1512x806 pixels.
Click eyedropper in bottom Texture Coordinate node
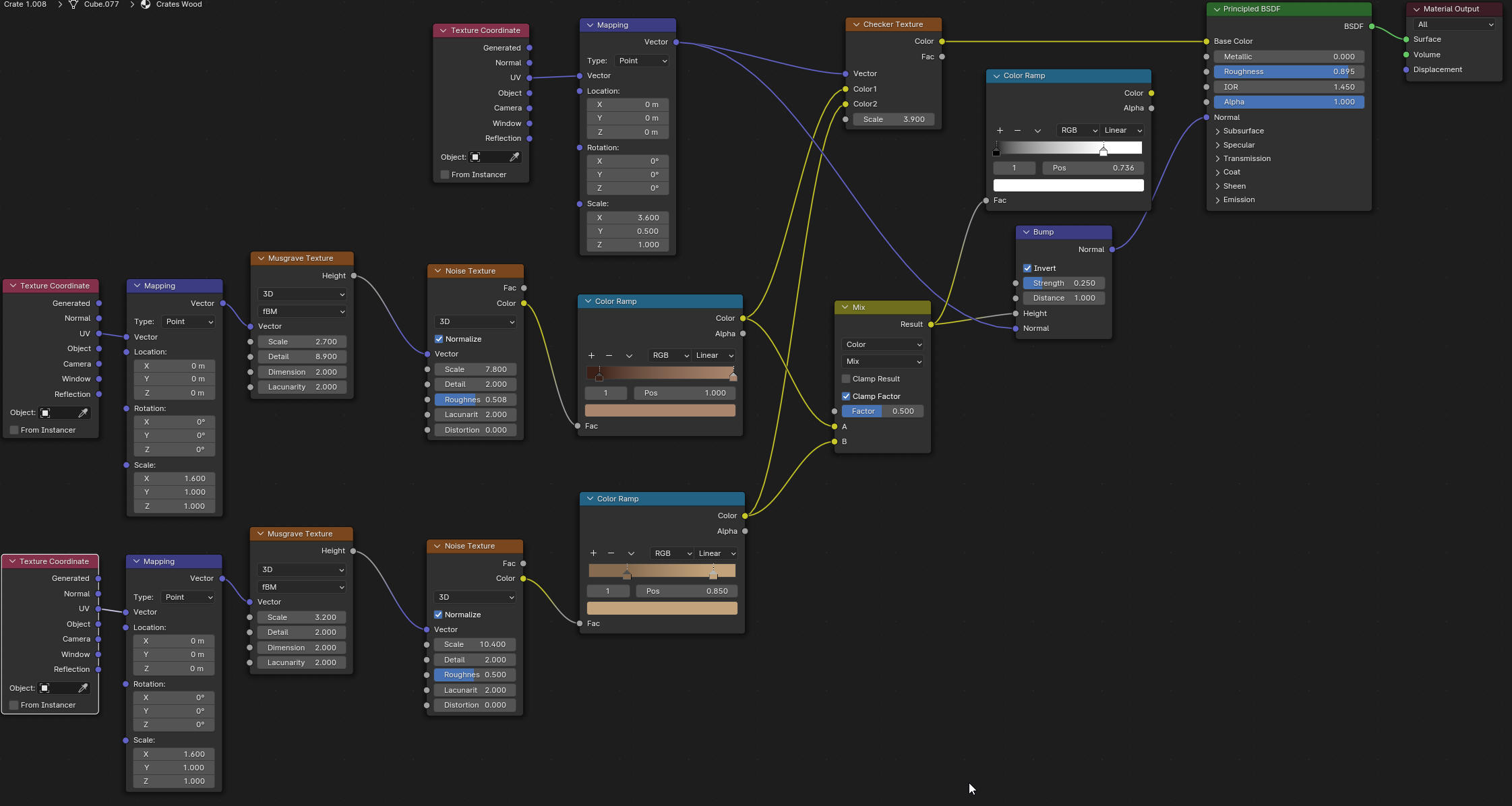coord(83,688)
